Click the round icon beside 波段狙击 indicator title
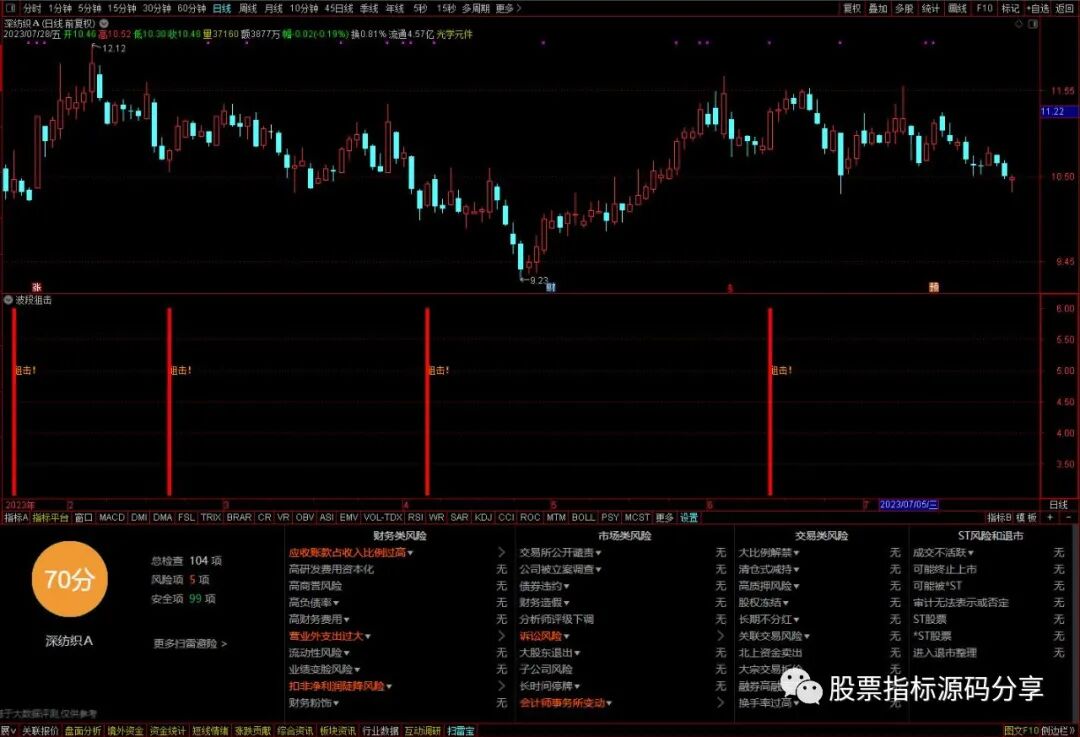1080x737 pixels. click(x=8, y=300)
